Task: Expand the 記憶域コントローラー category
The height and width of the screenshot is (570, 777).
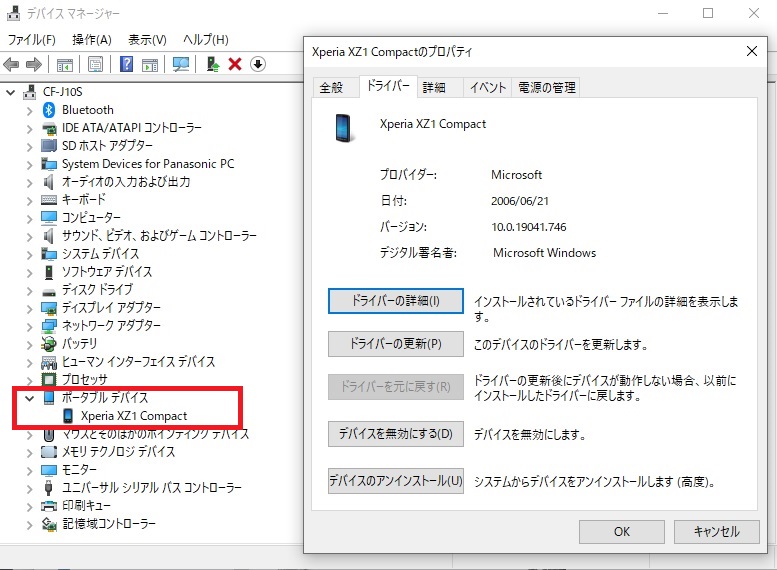Action: pos(30,524)
